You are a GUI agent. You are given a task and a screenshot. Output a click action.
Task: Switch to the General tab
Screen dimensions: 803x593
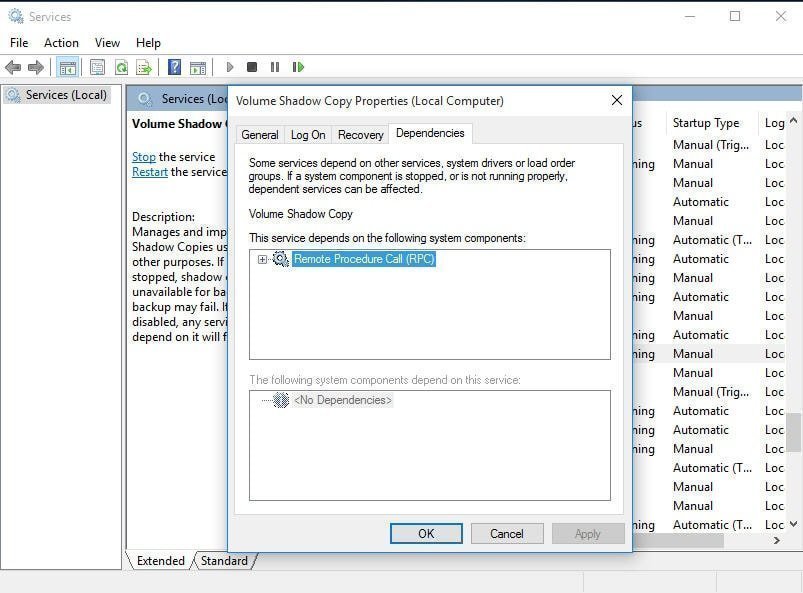(260, 135)
